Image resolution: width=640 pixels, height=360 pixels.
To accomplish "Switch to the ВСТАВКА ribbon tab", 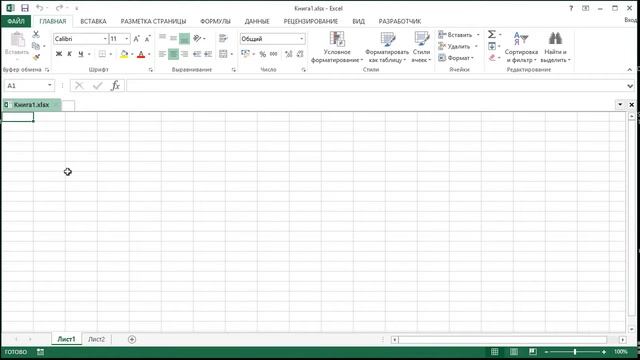I will click(x=93, y=21).
